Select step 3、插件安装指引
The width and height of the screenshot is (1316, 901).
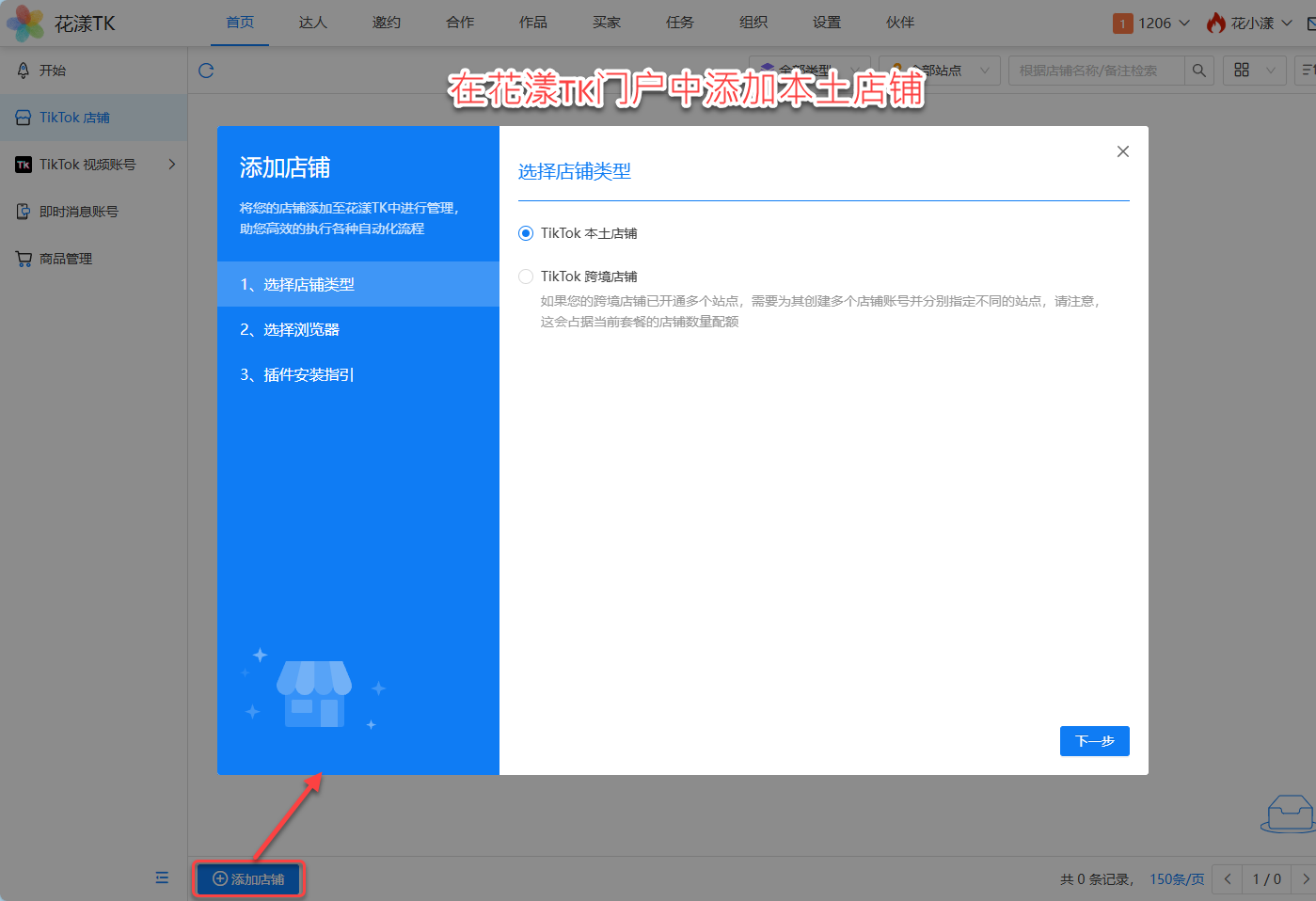pos(358,374)
